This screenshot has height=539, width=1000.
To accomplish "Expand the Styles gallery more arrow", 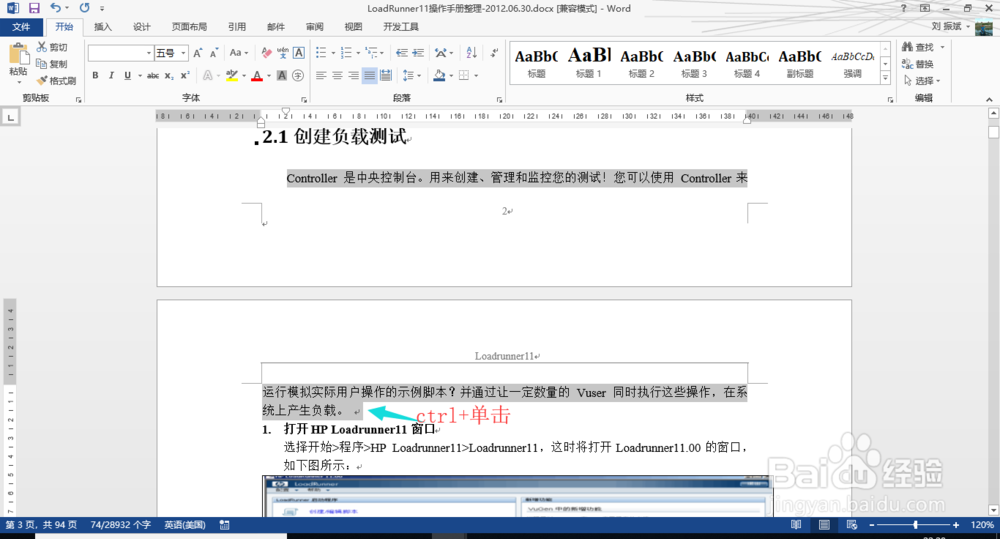I will point(885,78).
